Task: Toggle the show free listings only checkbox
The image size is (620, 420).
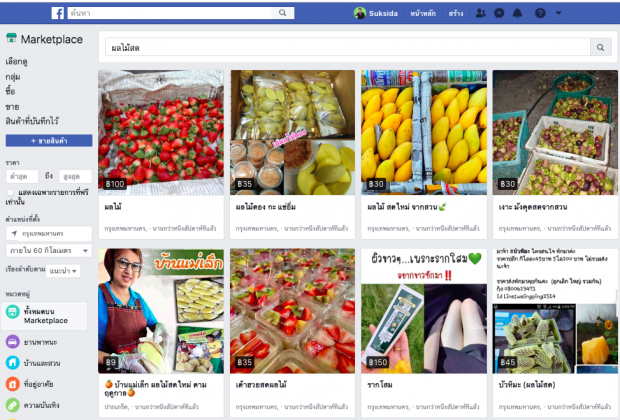Action: click(x=10, y=193)
